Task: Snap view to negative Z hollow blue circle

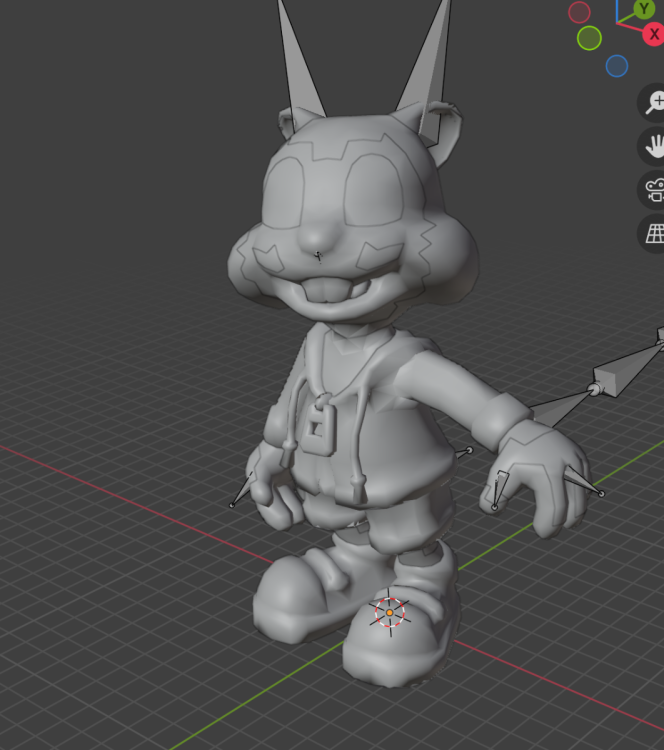Action: [617, 66]
